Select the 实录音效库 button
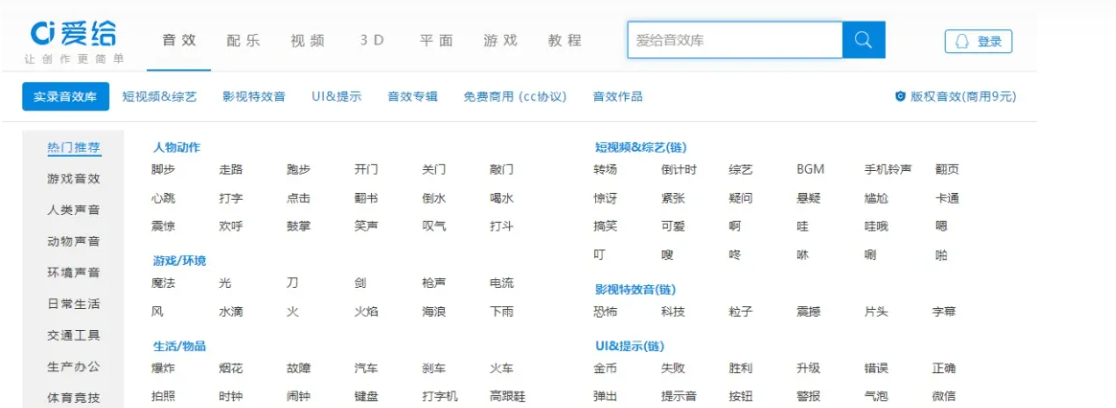The height and width of the screenshot is (408, 1116). pyautogui.click(x=65, y=97)
